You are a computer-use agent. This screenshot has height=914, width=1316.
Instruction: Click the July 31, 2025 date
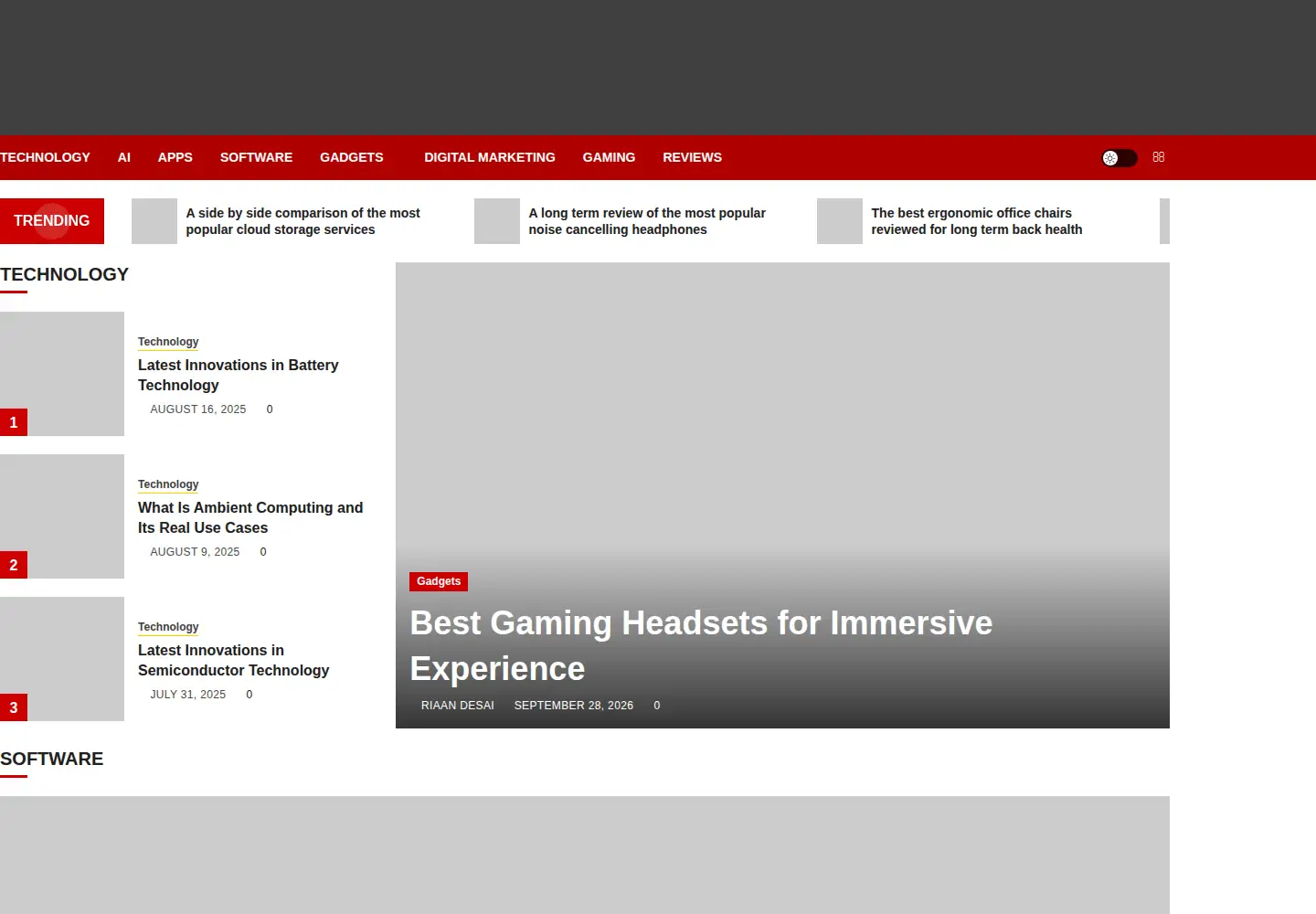(188, 695)
